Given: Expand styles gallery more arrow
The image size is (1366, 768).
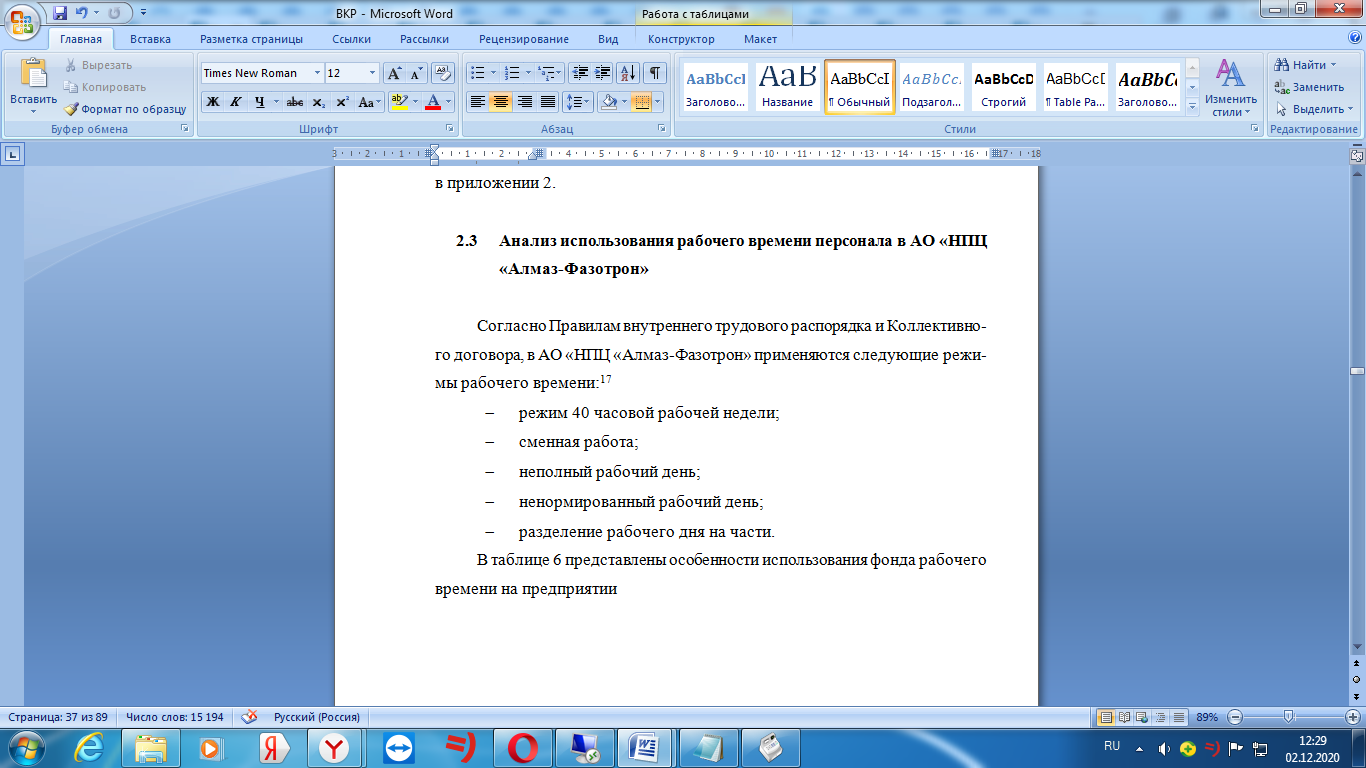Looking at the screenshot, I should click(1192, 107).
